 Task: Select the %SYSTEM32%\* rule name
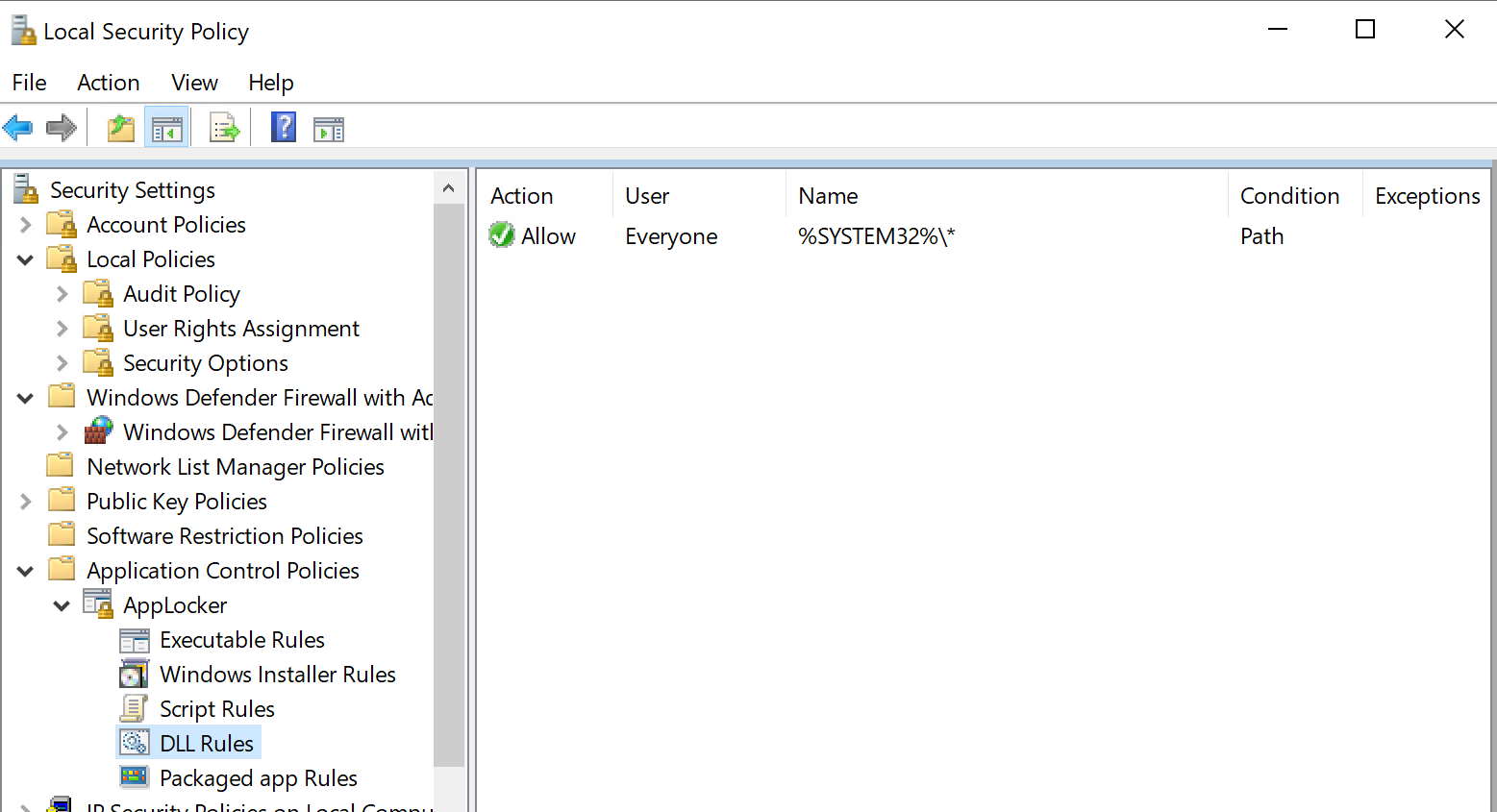click(x=877, y=236)
